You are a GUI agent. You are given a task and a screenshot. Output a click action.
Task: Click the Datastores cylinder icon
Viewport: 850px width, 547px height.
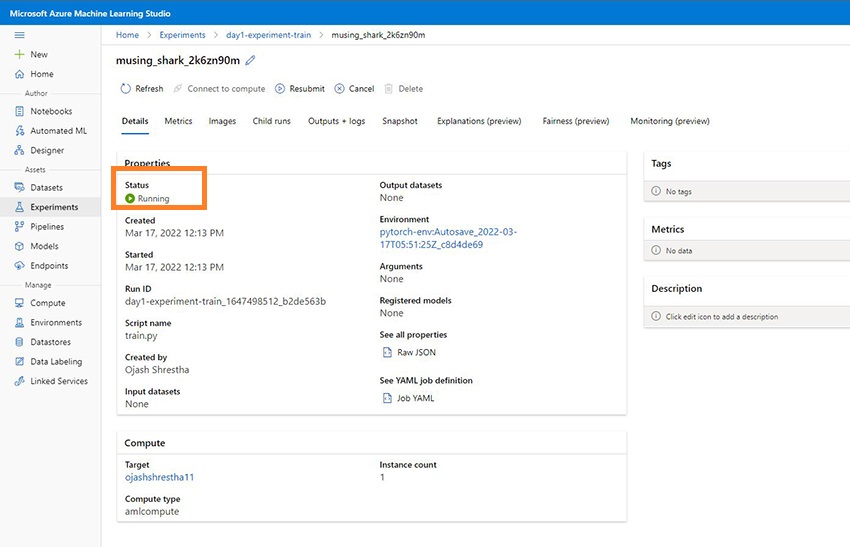(20, 342)
